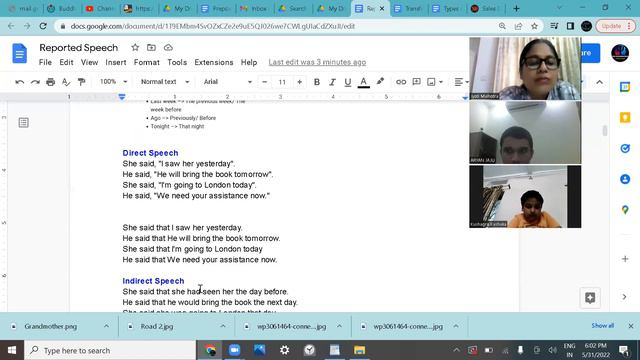Click the cloud document status icon
The height and width of the screenshot is (360, 640).
pyautogui.click(x=168, y=47)
